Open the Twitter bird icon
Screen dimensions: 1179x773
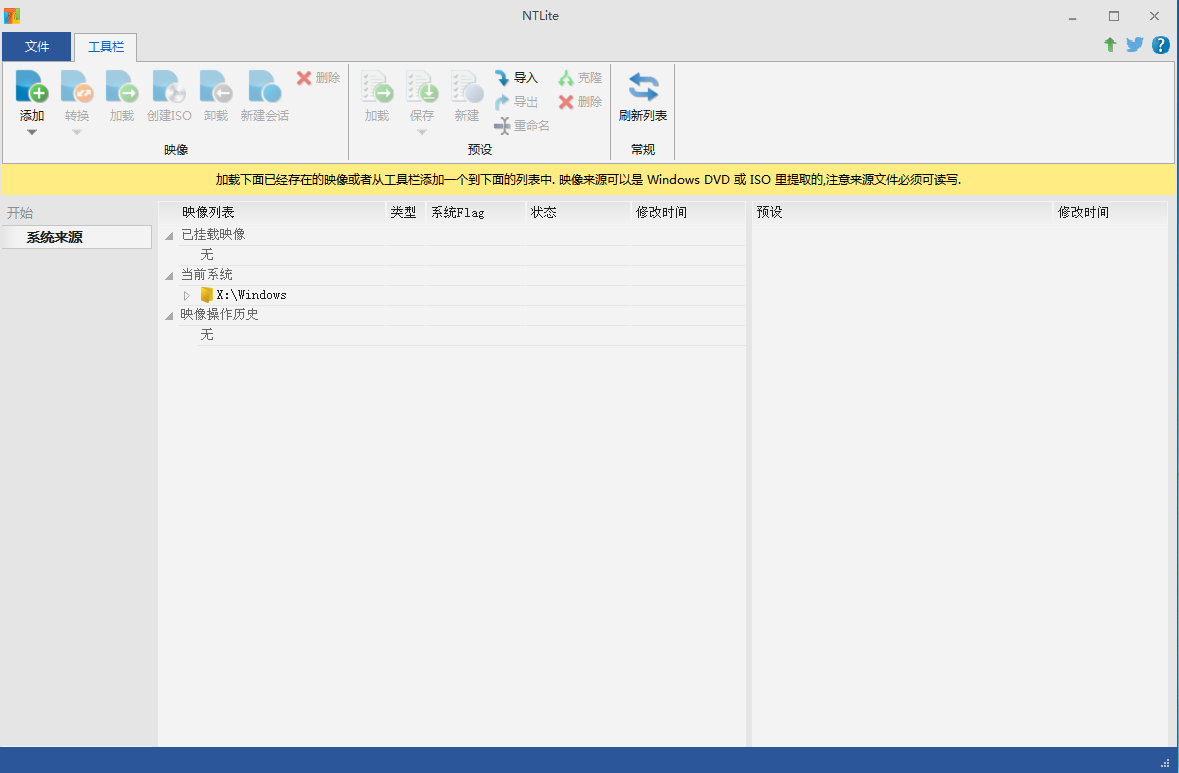coord(1135,45)
